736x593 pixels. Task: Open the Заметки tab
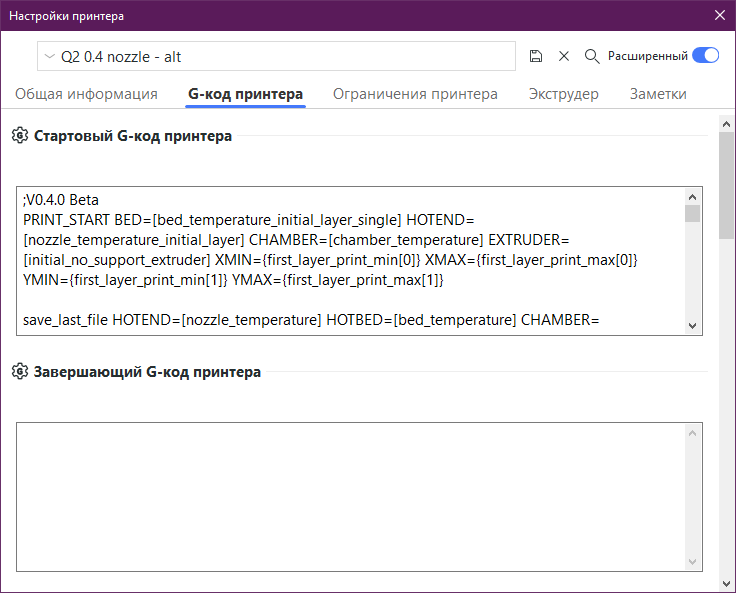(x=658, y=94)
